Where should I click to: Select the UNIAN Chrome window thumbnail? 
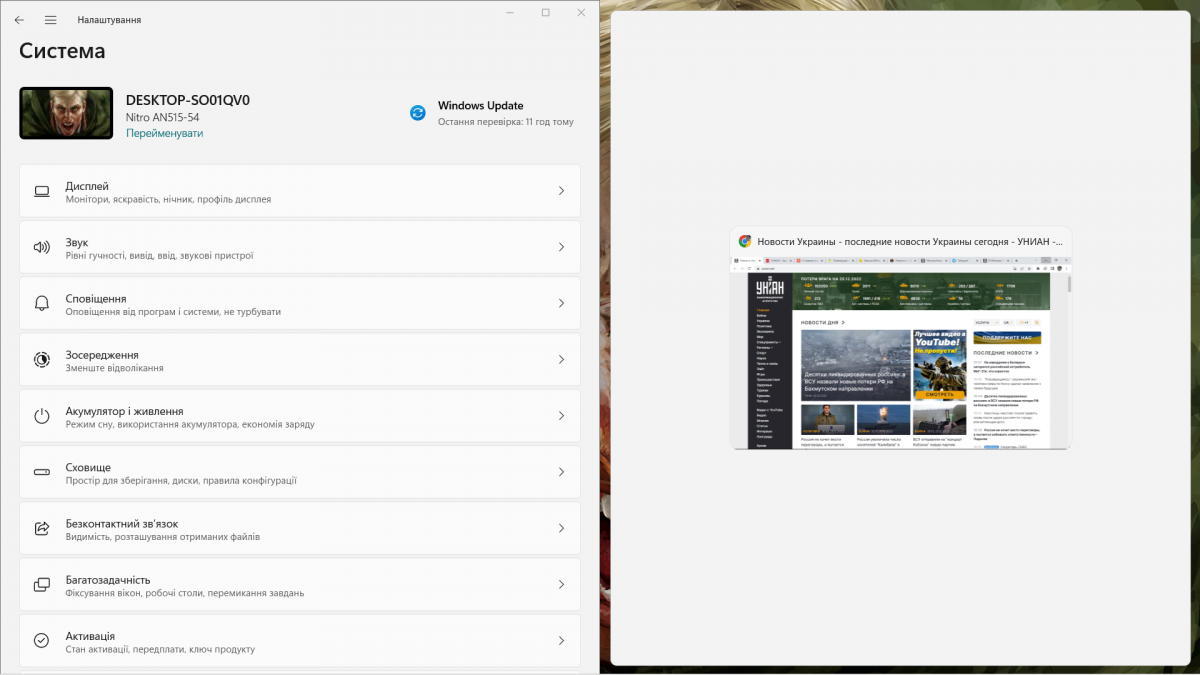(900, 350)
